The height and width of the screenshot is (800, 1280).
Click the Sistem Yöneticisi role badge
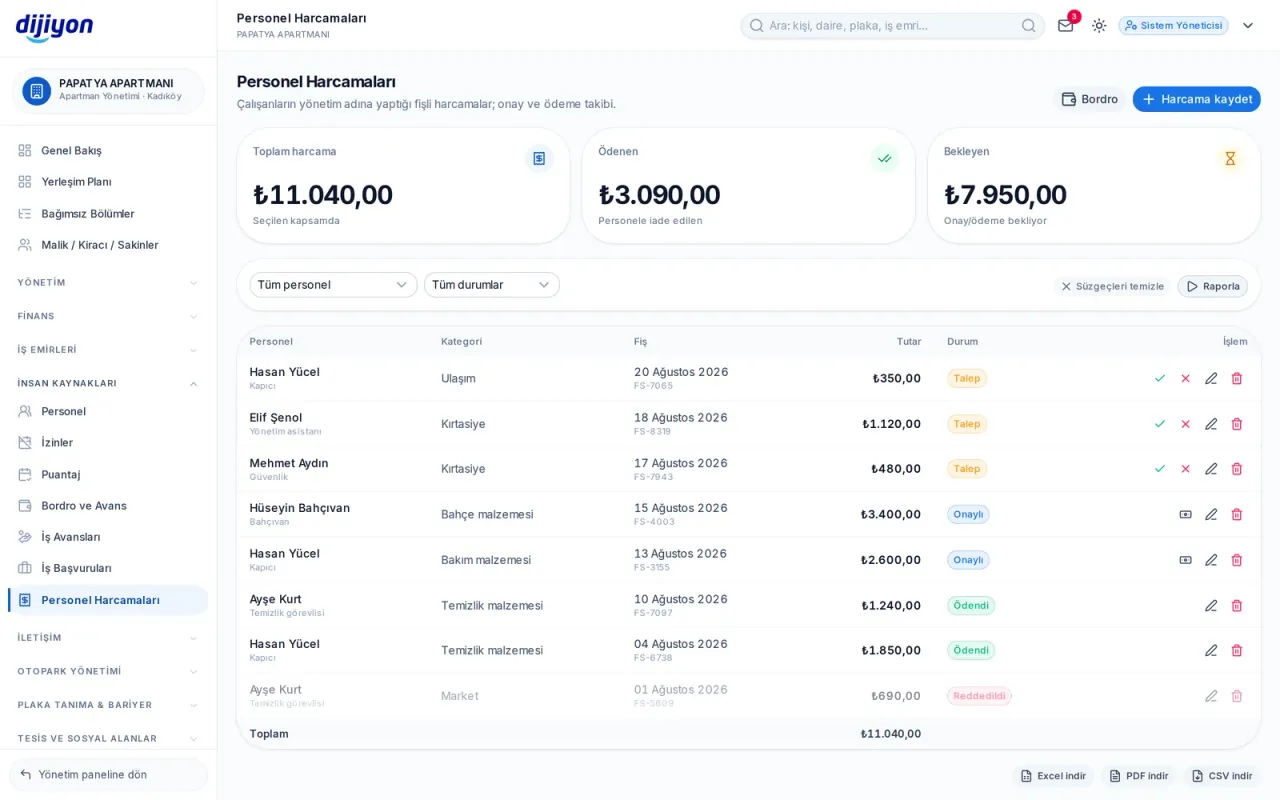point(1173,25)
